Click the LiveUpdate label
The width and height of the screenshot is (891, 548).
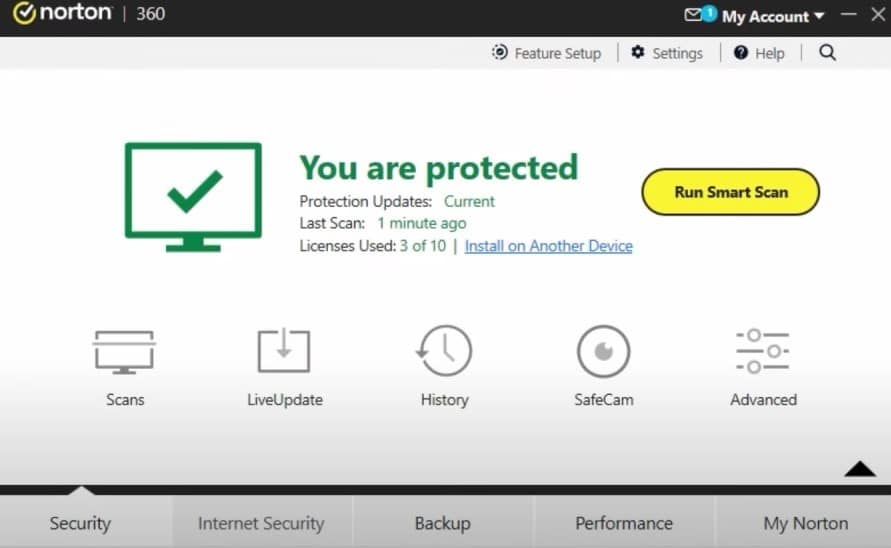285,400
